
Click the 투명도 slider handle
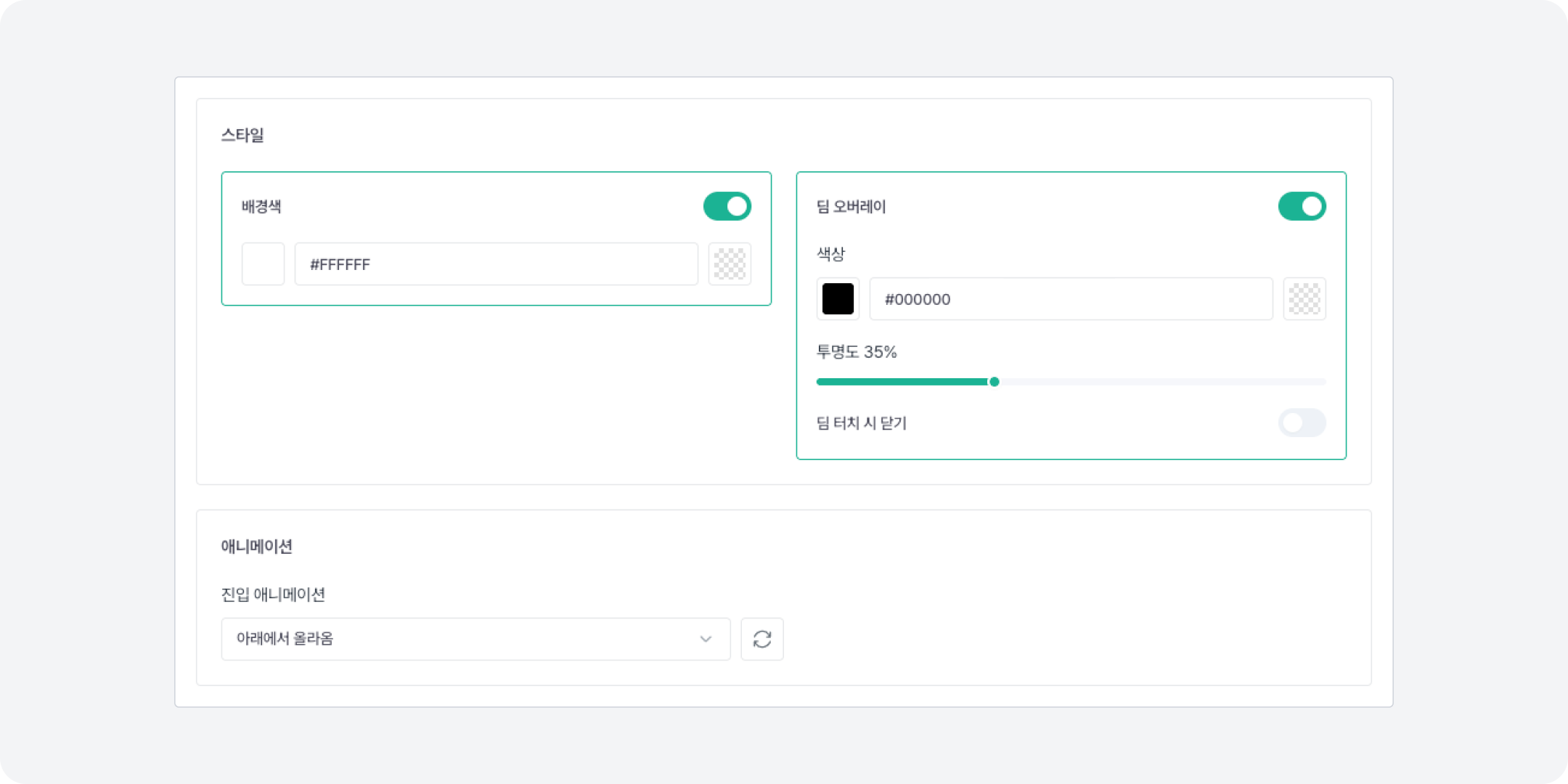[x=995, y=382]
